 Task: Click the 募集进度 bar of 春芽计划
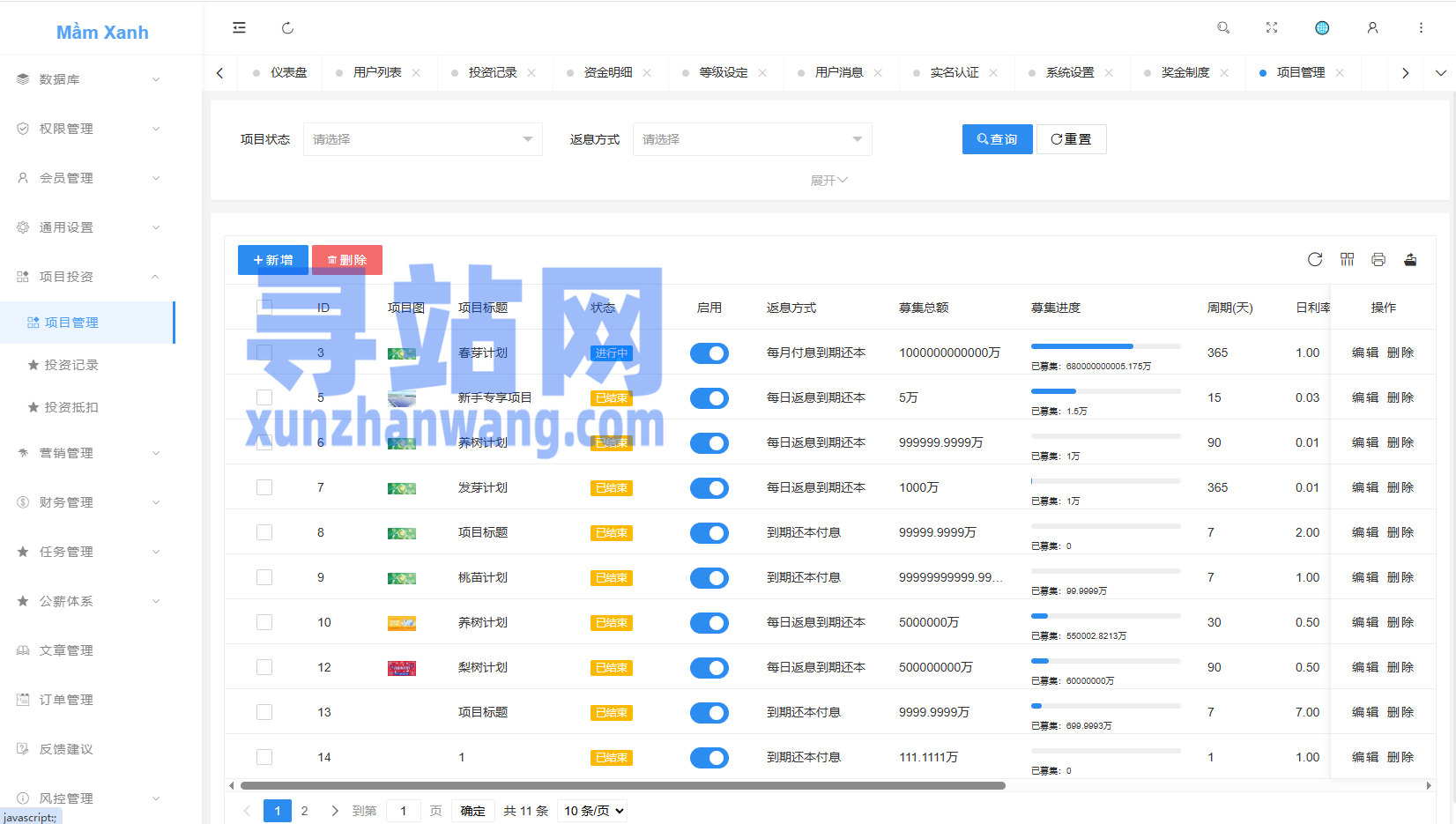click(x=1106, y=346)
